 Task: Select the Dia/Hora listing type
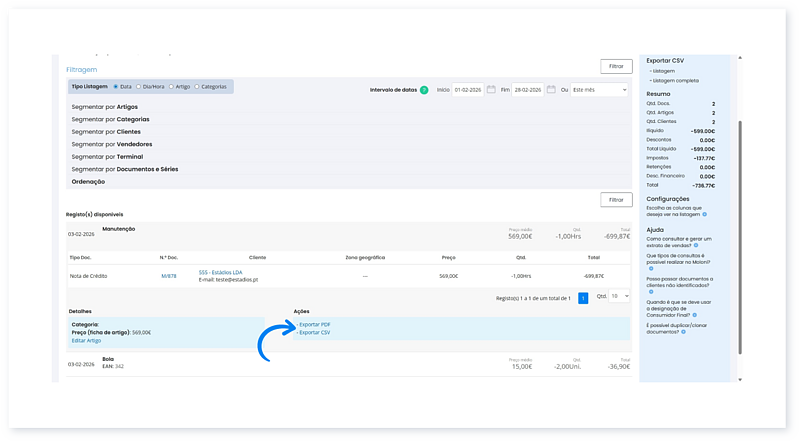[x=138, y=87]
